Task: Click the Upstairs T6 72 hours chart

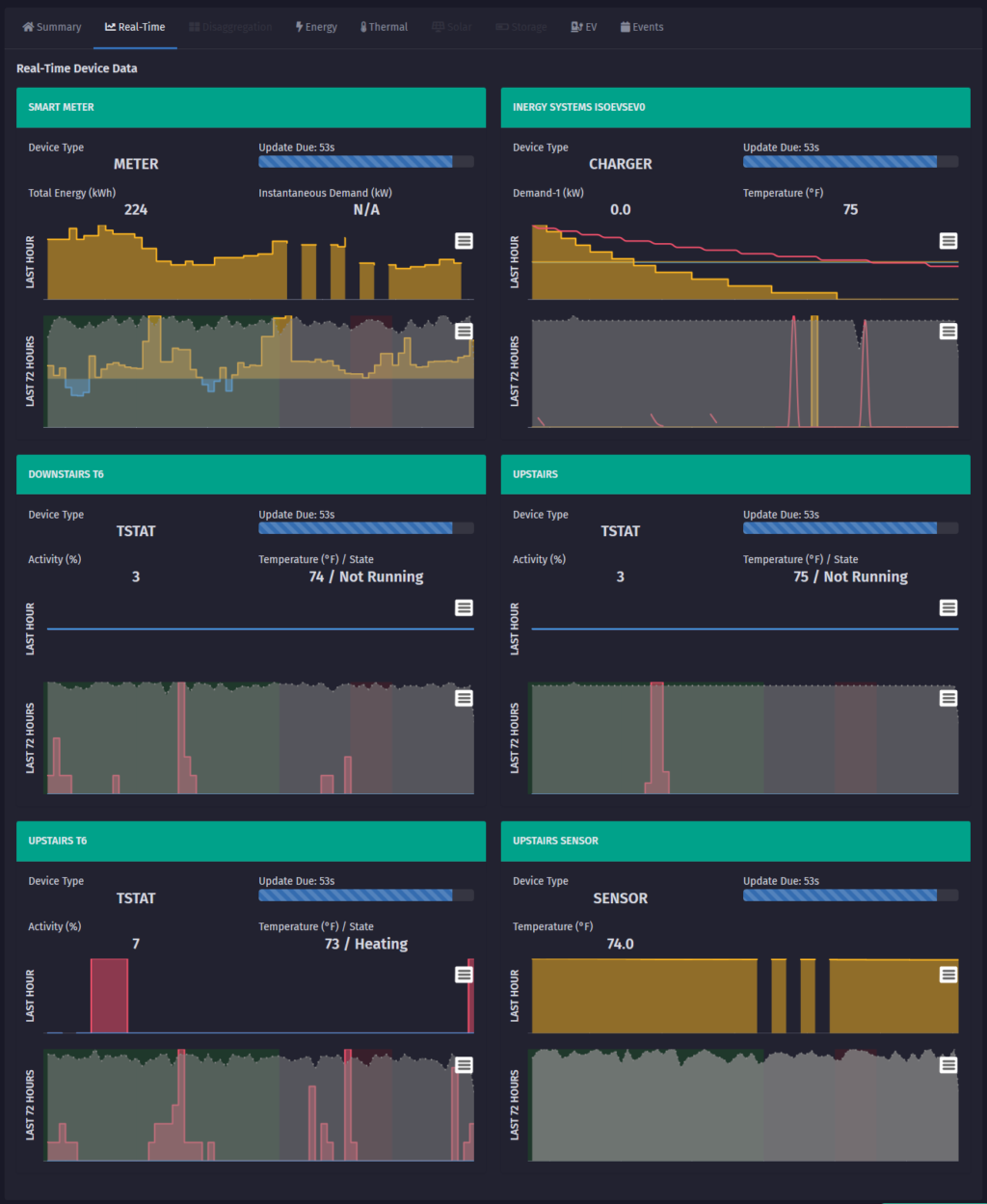Action: [260, 1105]
